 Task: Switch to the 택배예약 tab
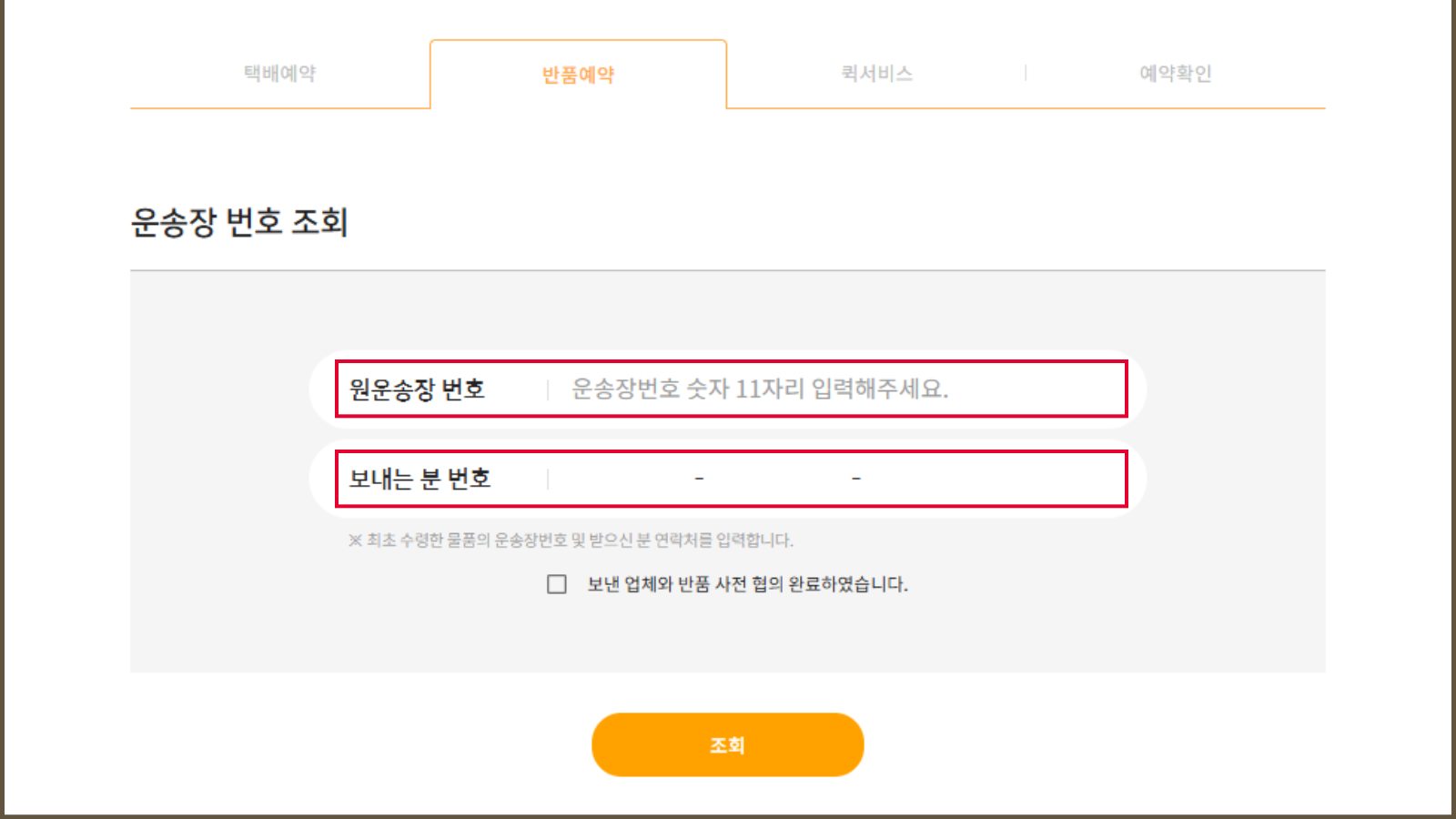(x=279, y=74)
